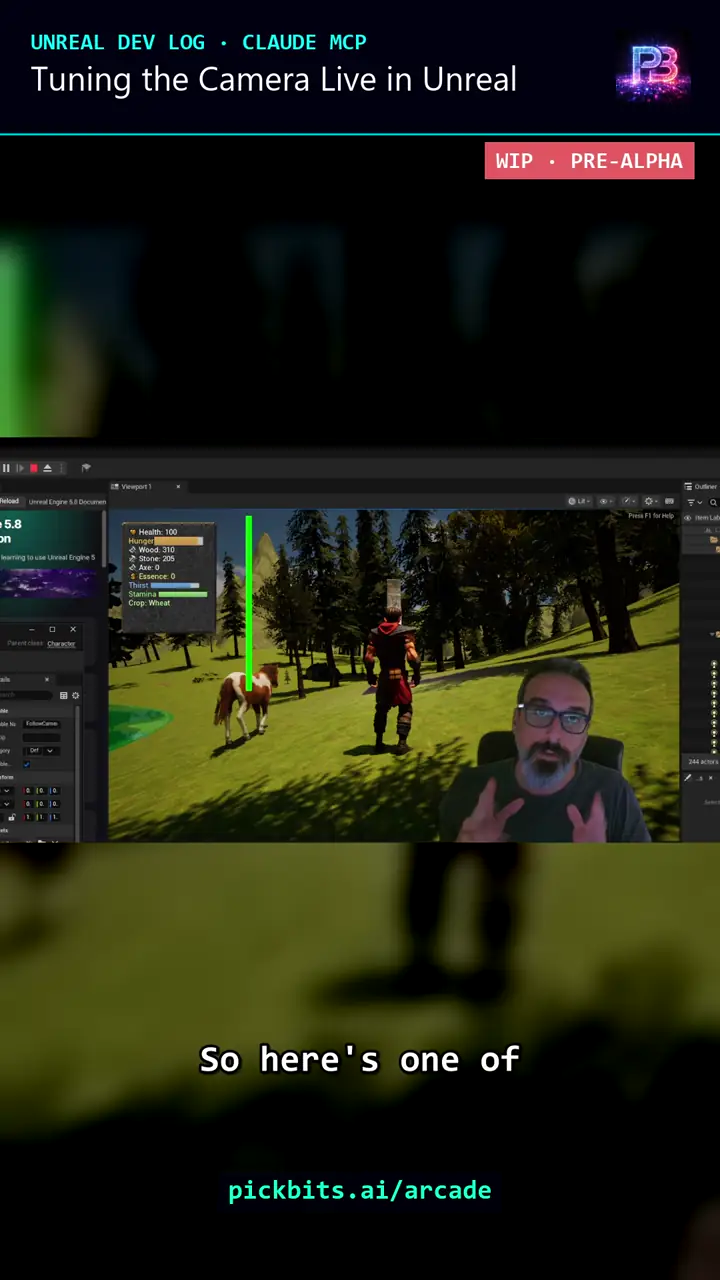Click the lock icon beside scale values
This screenshot has width=720, height=1280.
coord(12,817)
